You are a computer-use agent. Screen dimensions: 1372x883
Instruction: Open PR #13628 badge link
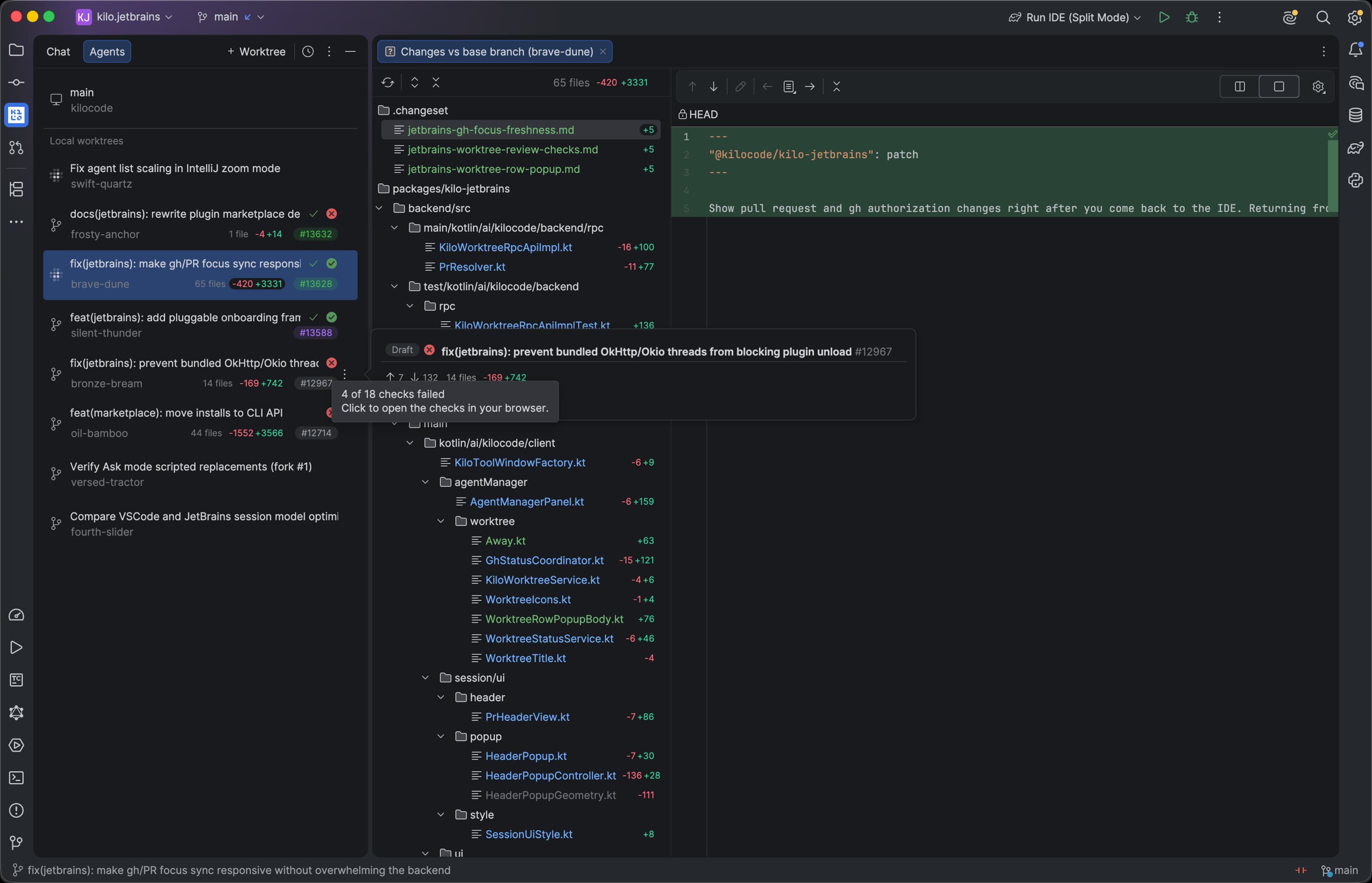tap(315, 284)
